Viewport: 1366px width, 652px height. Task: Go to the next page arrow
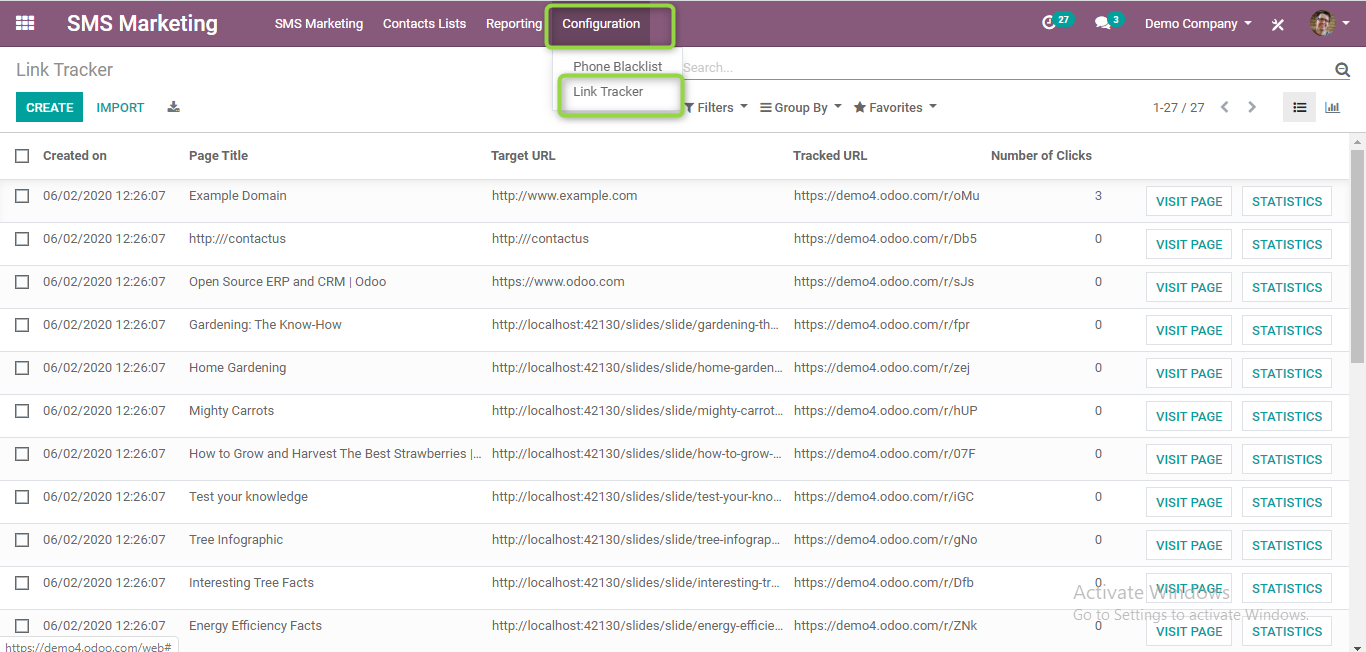tap(1253, 107)
